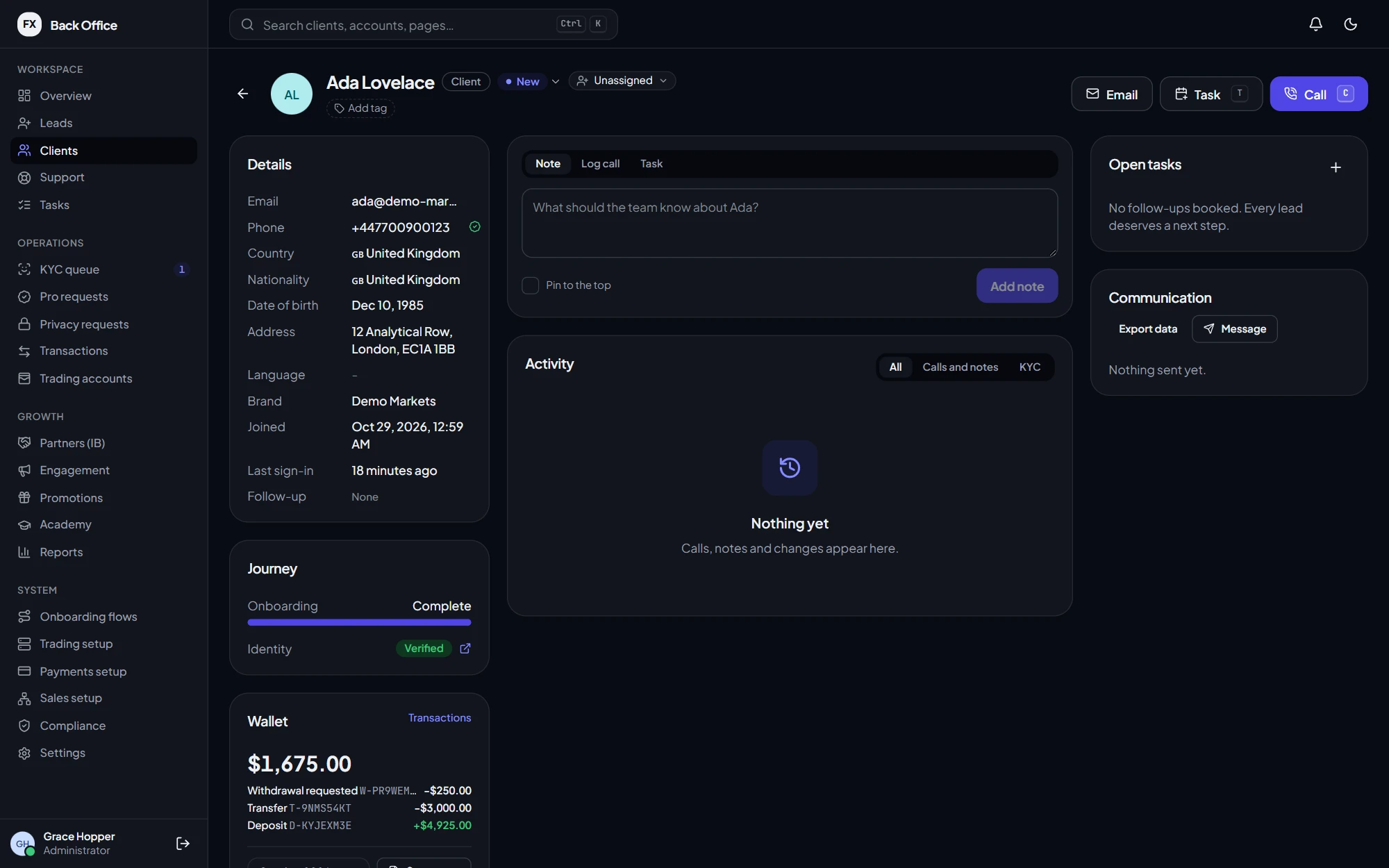1389x868 pixels.
Task: Click the plus icon in Open tasks
Action: [x=1335, y=167]
